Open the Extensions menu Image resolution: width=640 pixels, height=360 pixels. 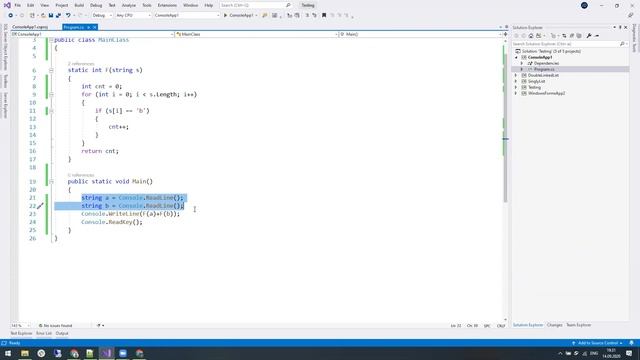click(167, 5)
